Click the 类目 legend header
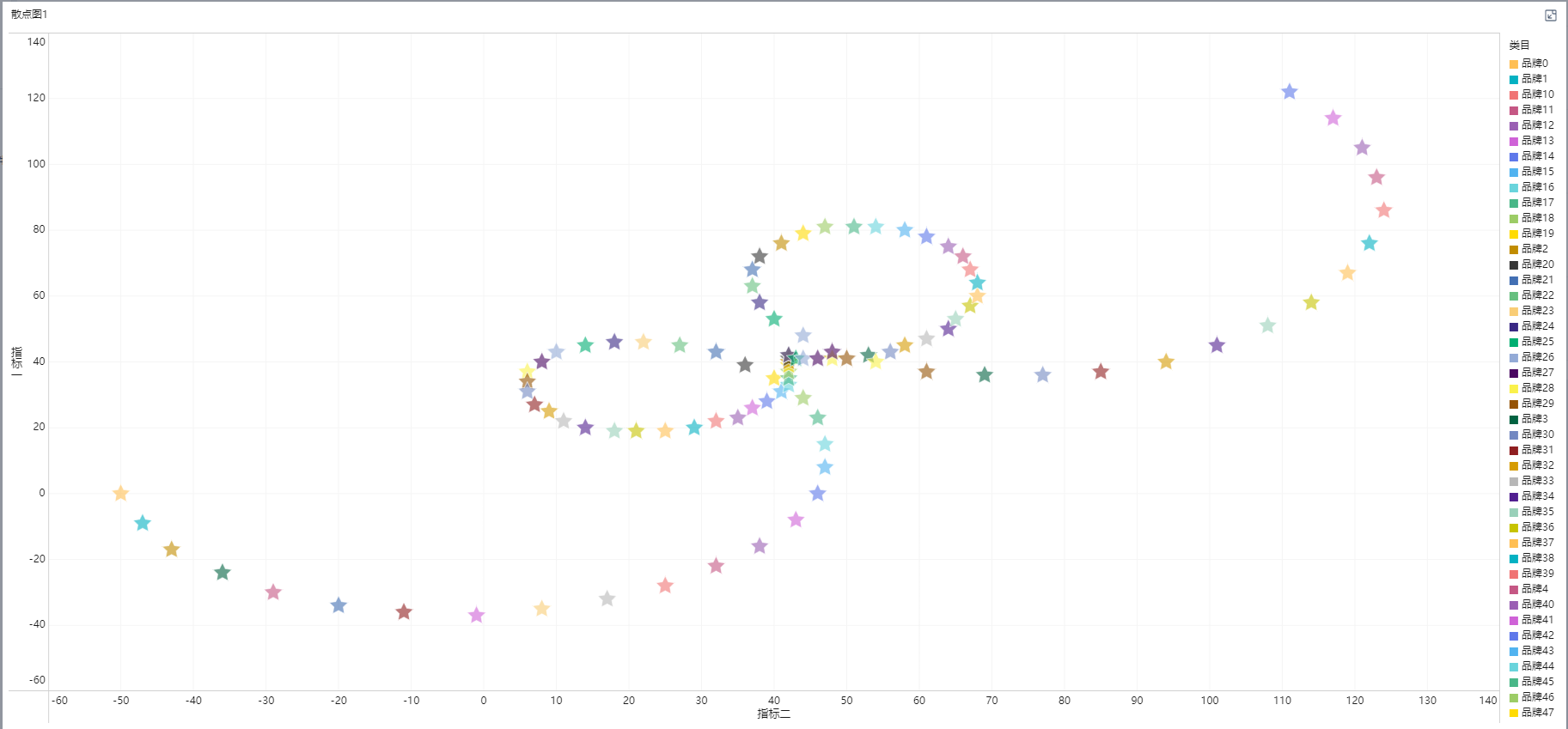Image resolution: width=1568 pixels, height=729 pixels. pyautogui.click(x=1519, y=46)
